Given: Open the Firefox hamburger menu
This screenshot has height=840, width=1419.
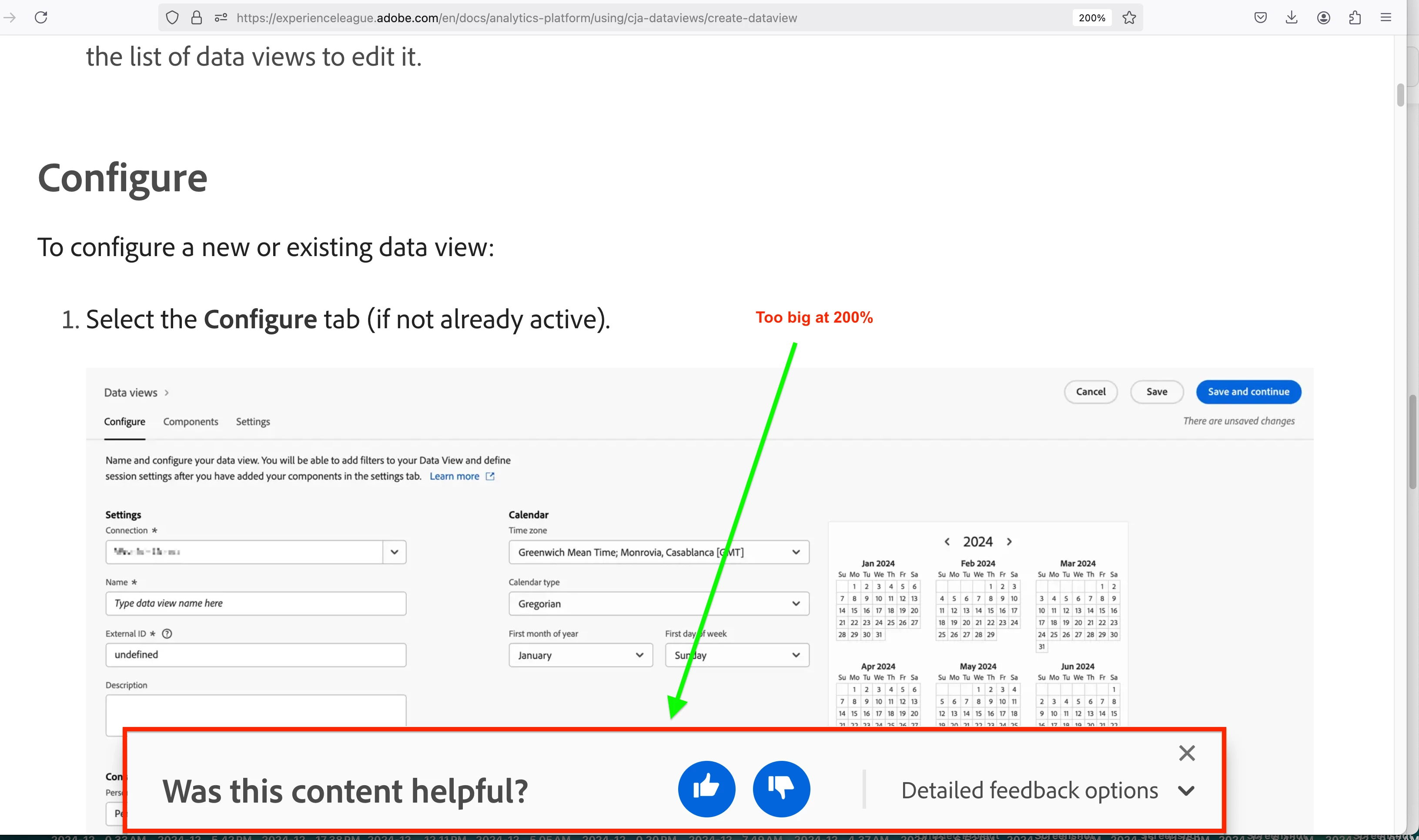Looking at the screenshot, I should [x=1386, y=17].
